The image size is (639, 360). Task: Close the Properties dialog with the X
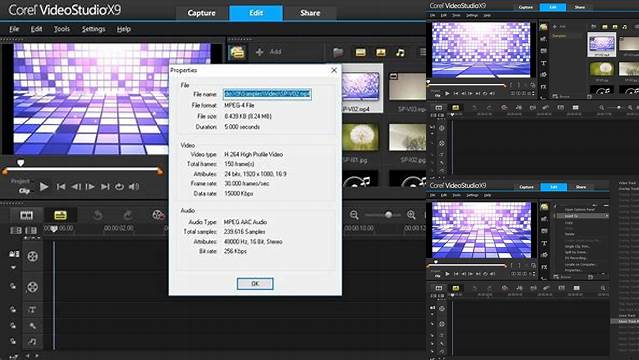tap(334, 70)
